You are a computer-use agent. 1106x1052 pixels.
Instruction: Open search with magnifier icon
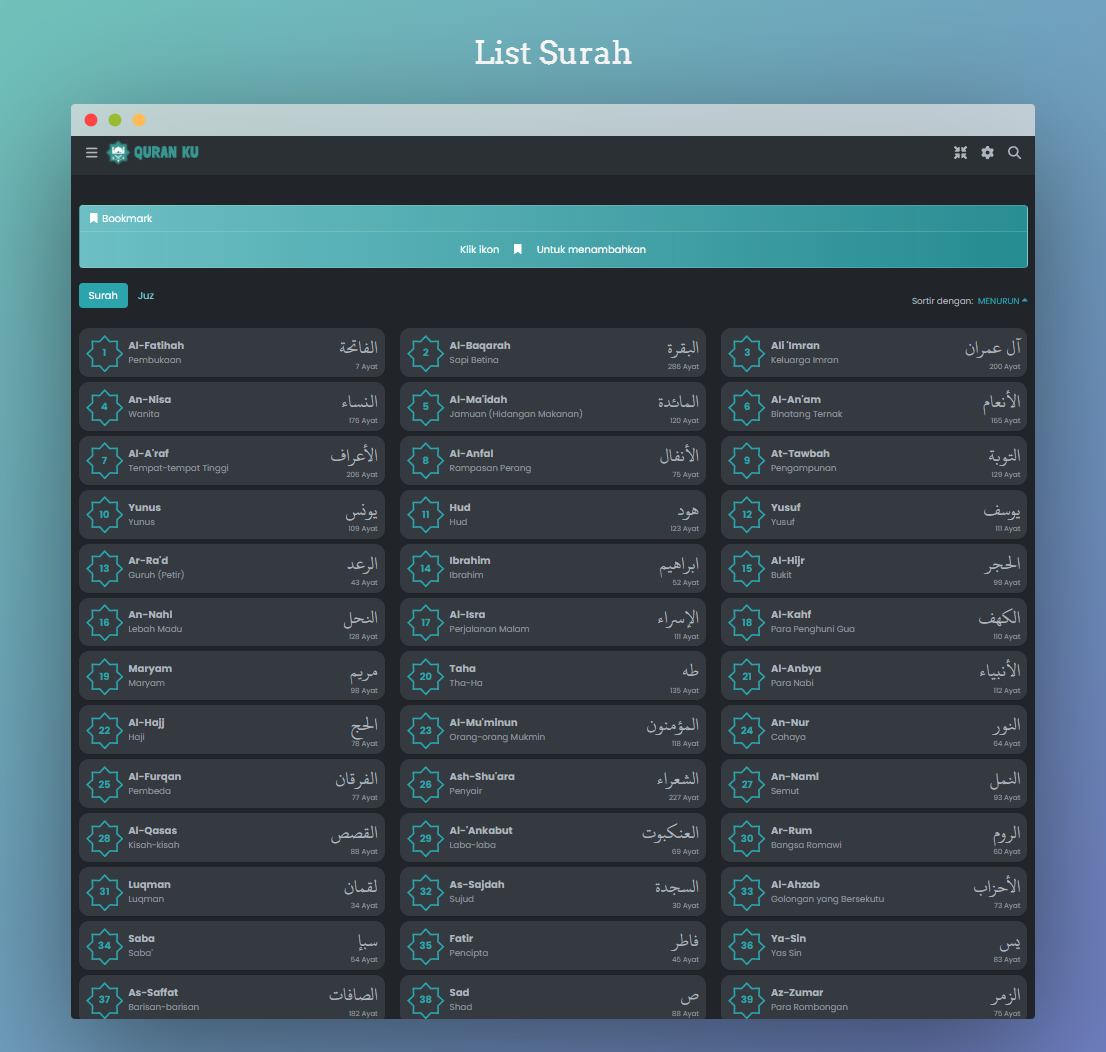(x=1014, y=152)
